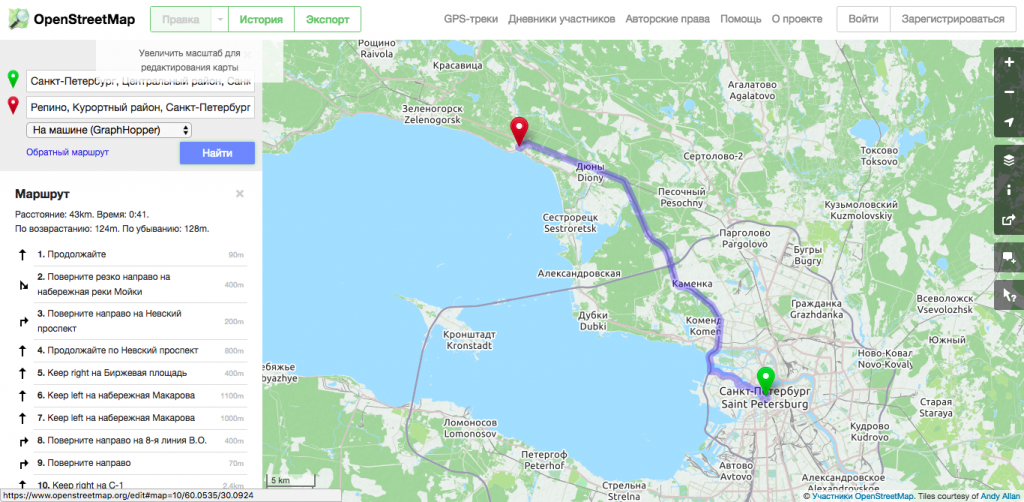Open the routing engine dropdown На машине (GraphHopper)
This screenshot has width=1024, height=502.
pyautogui.click(x=108, y=130)
